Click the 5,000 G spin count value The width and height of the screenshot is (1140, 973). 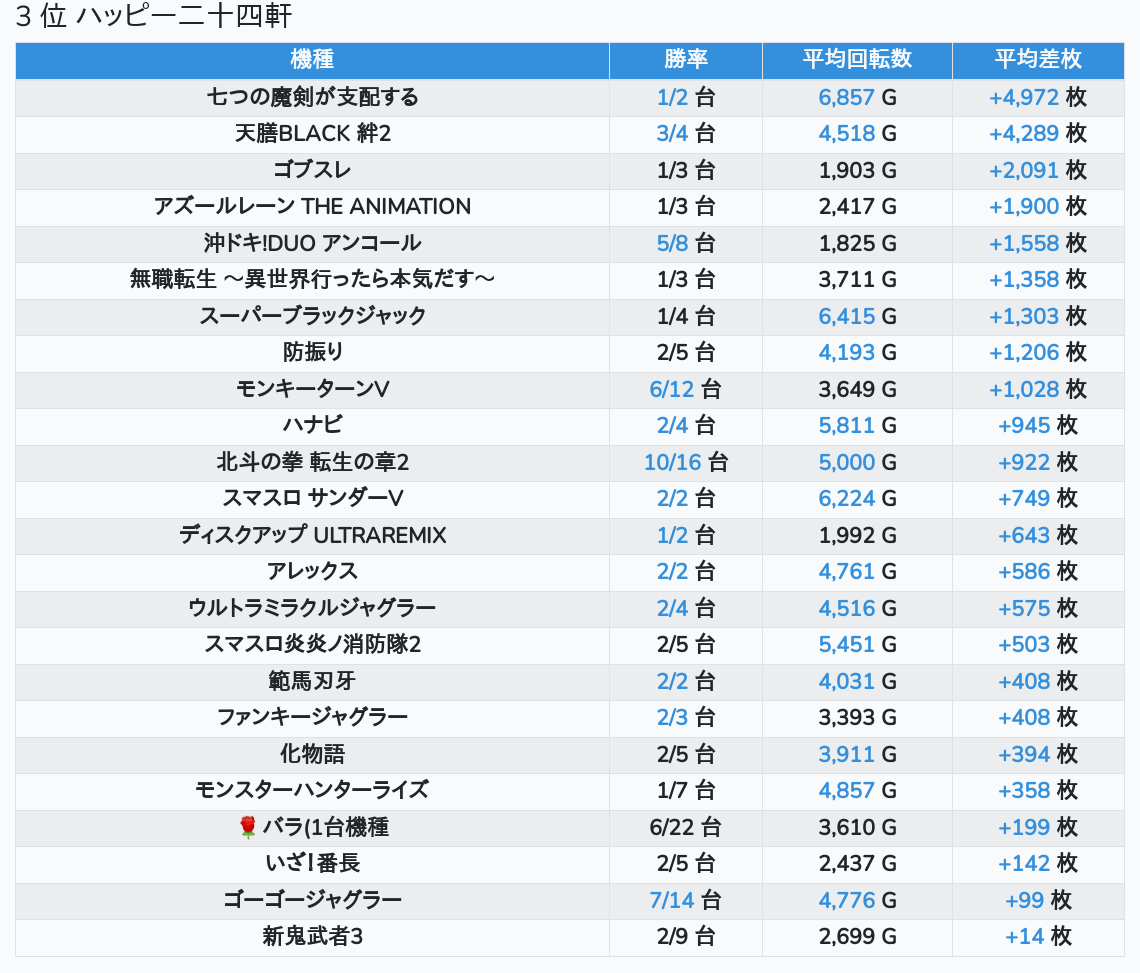pyautogui.click(x=846, y=462)
